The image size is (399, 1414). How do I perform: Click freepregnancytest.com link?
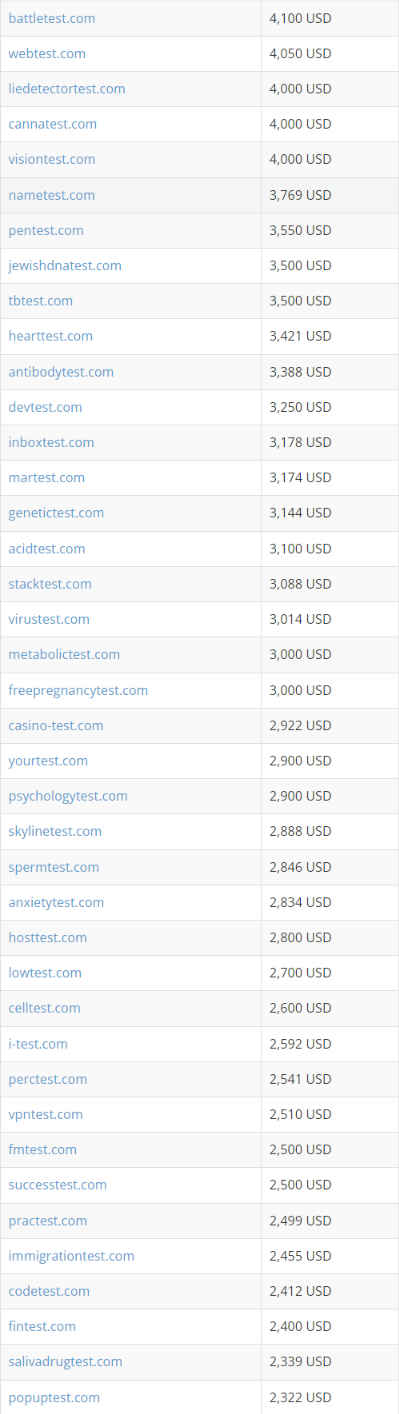coord(78,690)
